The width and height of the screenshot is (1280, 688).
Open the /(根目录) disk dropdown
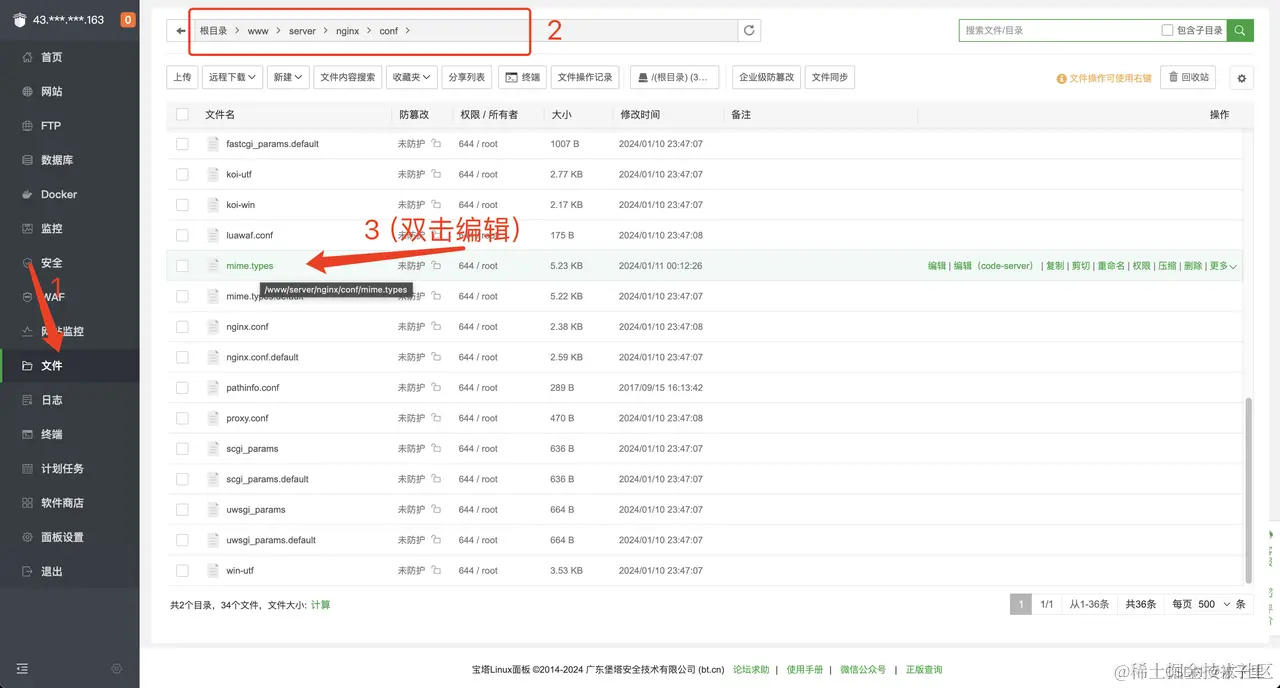[674, 78]
